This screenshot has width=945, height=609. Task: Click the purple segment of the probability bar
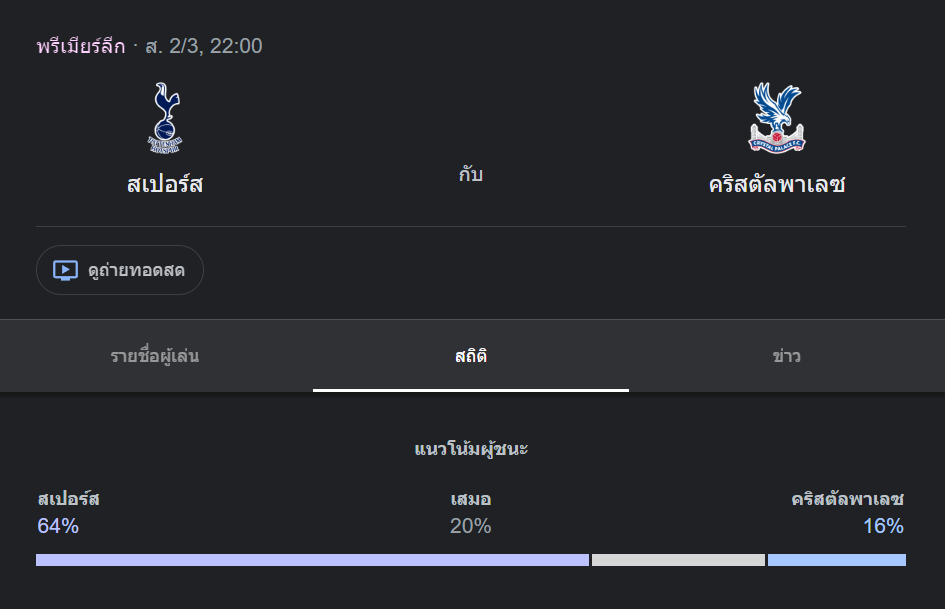[310, 559]
